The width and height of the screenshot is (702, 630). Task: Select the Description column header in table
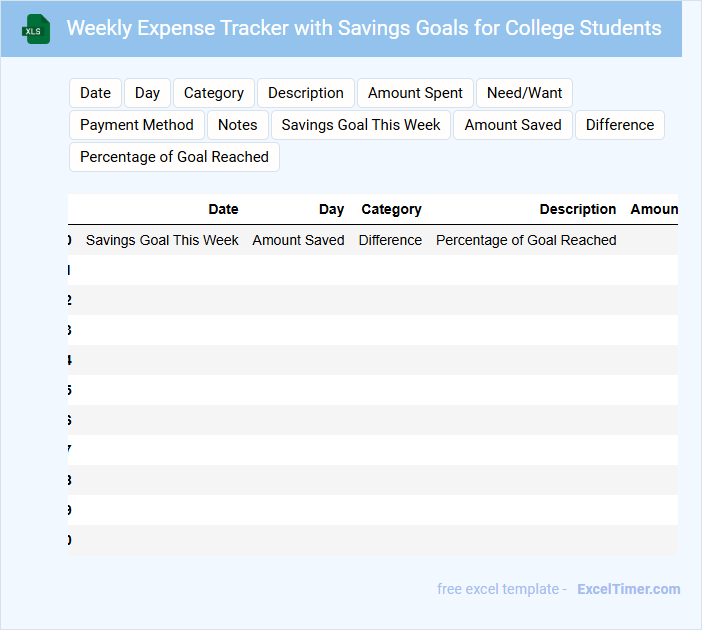pos(577,209)
